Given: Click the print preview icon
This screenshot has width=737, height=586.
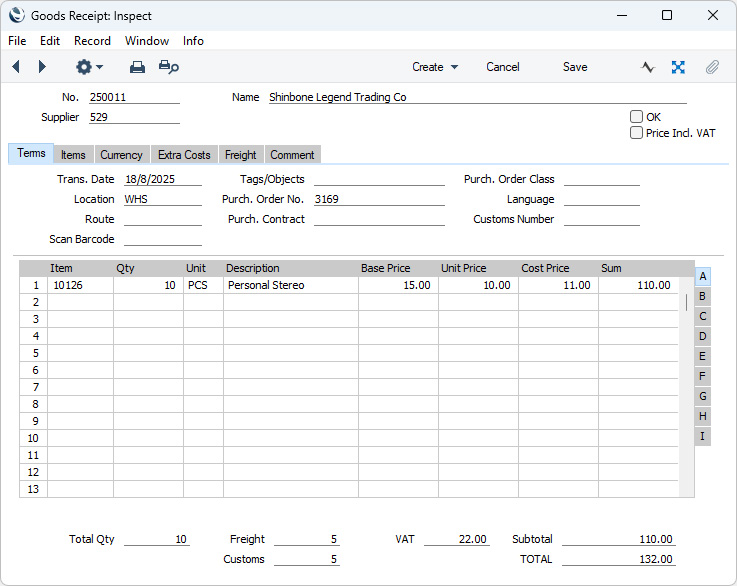Looking at the screenshot, I should [x=169, y=67].
